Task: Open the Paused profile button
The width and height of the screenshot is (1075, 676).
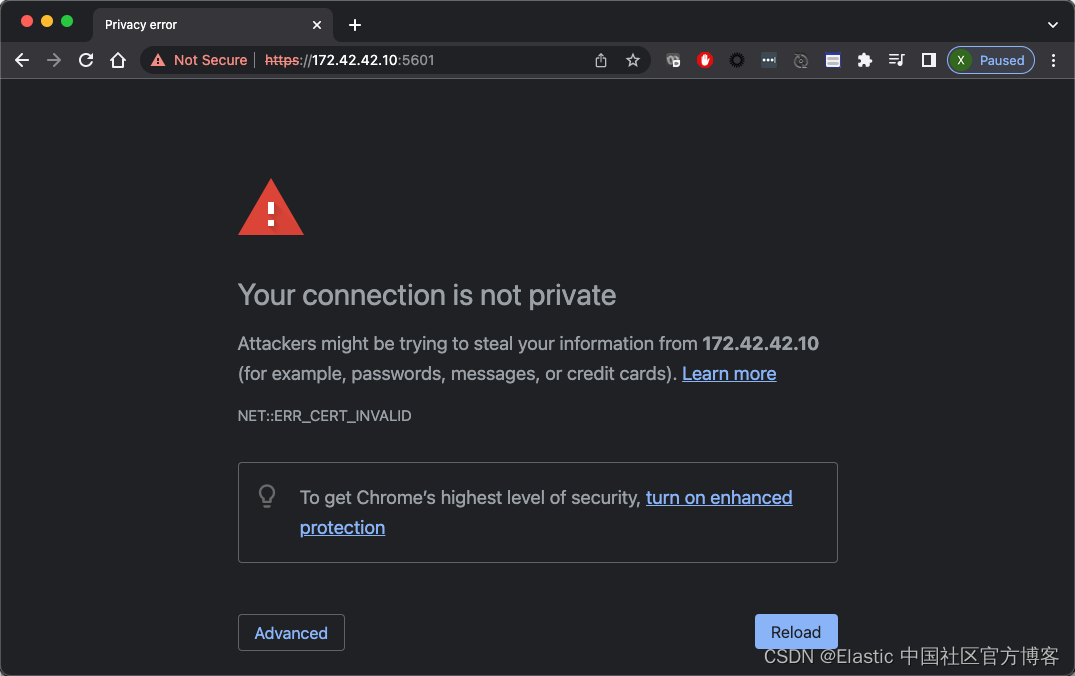Action: pyautogui.click(x=990, y=60)
